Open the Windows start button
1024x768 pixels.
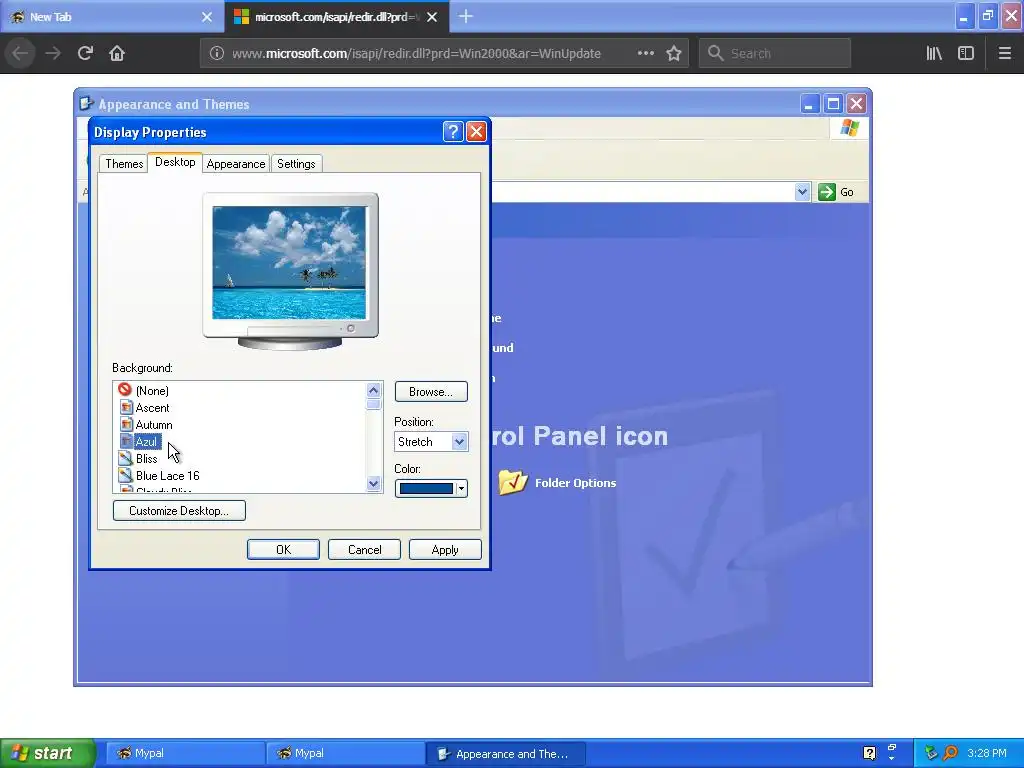click(48, 753)
